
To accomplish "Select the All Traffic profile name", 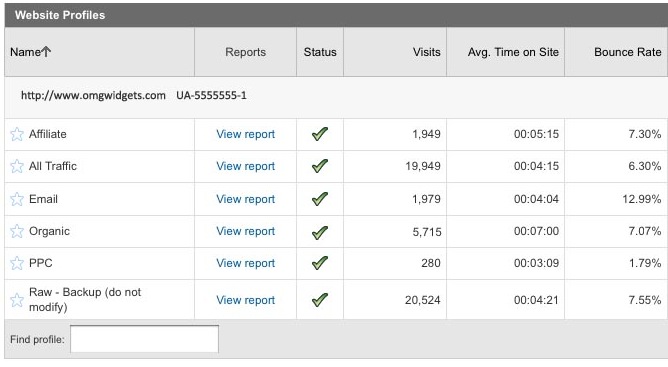I will (x=53, y=166).
